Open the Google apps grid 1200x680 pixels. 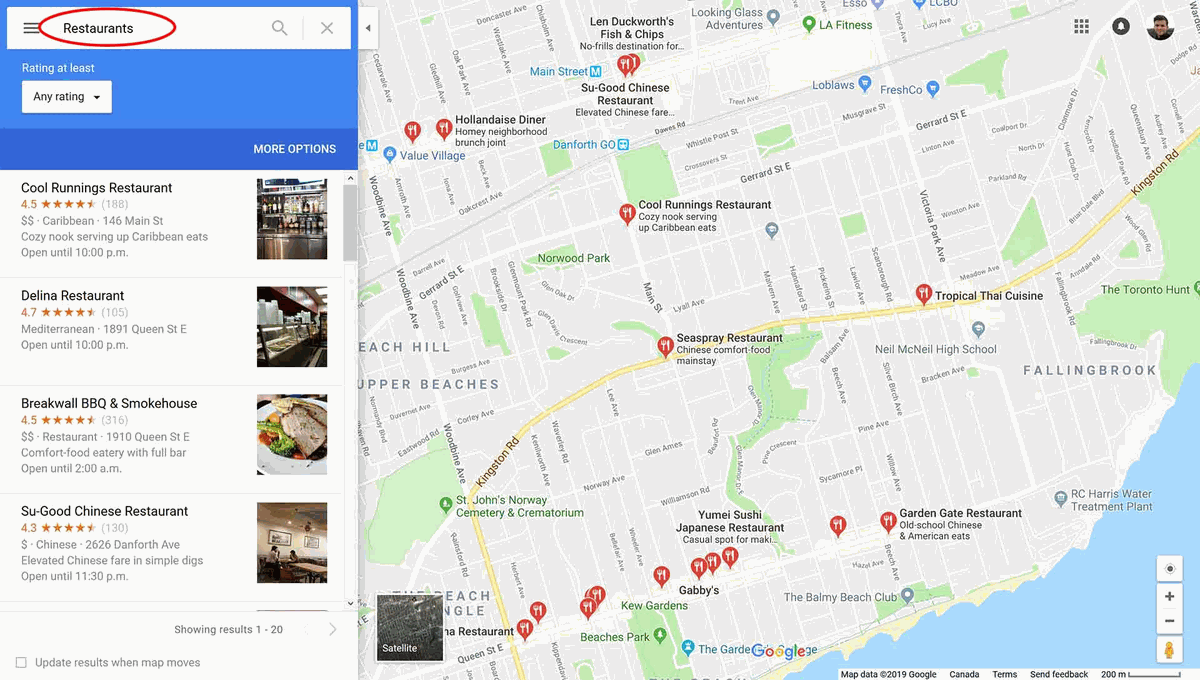[1081, 27]
